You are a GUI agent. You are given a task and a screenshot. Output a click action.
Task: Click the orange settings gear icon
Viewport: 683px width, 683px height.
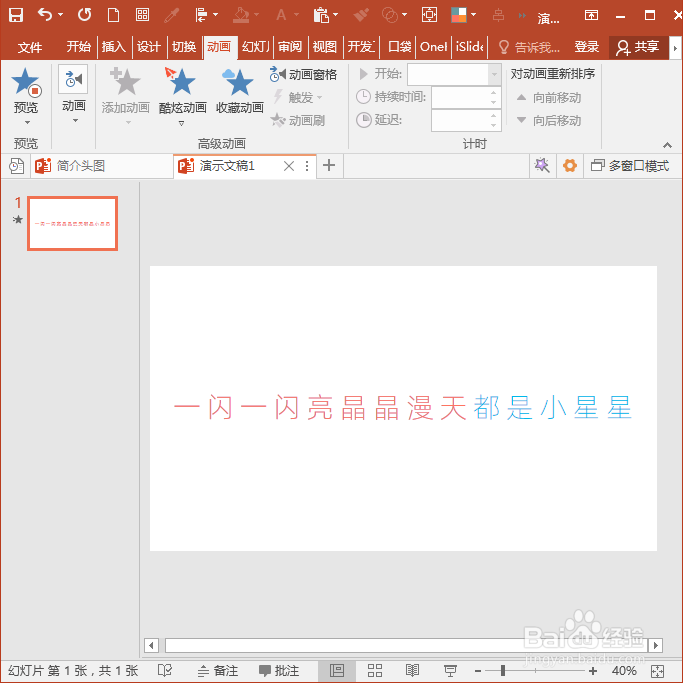pos(570,166)
